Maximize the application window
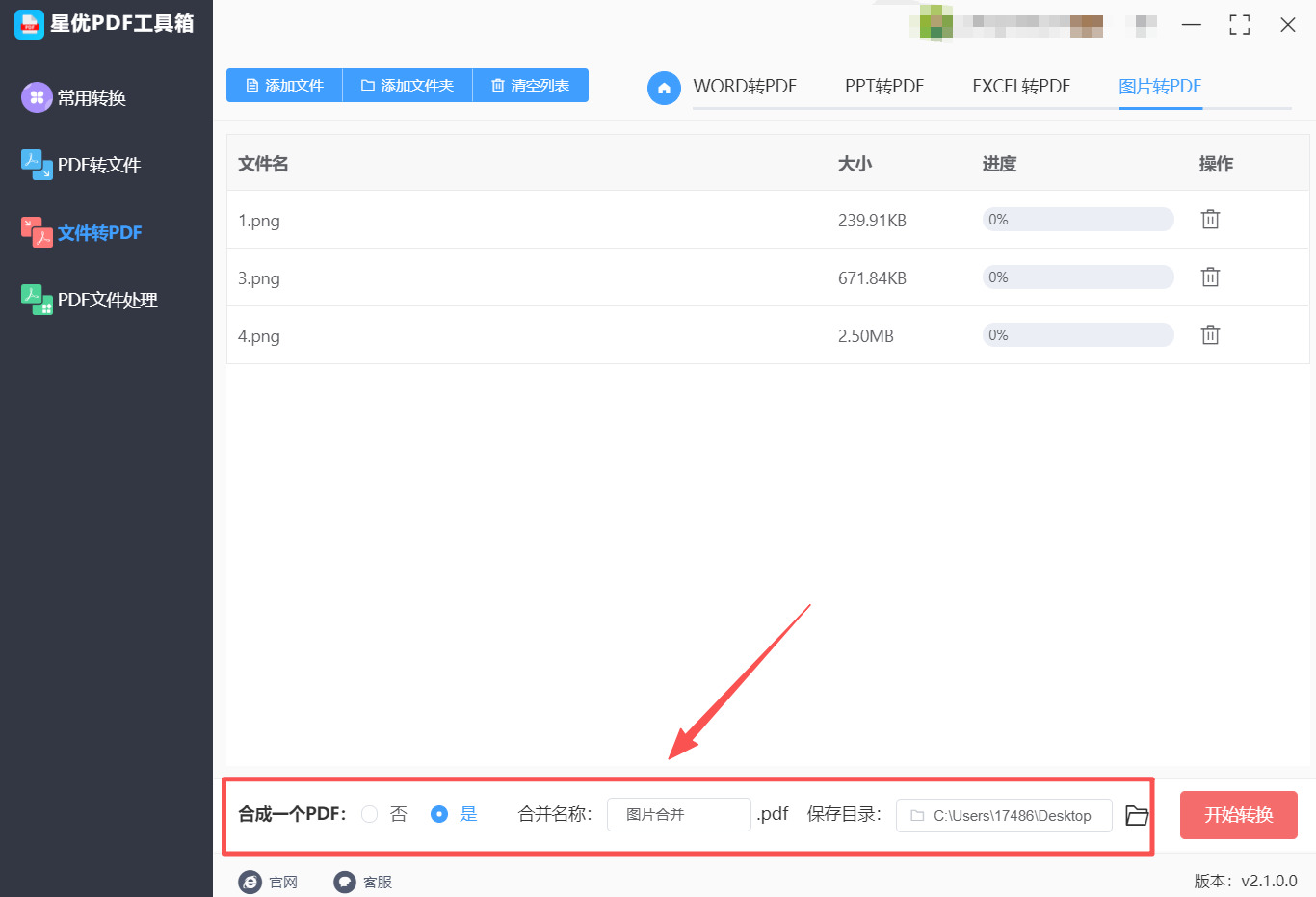Image resolution: width=1316 pixels, height=897 pixels. [x=1240, y=24]
